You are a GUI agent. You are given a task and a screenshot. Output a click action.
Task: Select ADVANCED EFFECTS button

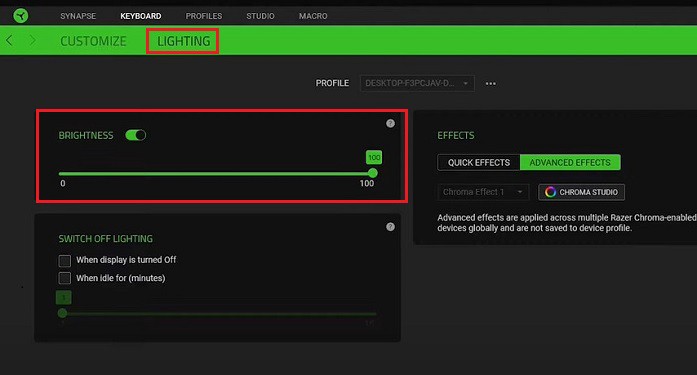[570, 163]
